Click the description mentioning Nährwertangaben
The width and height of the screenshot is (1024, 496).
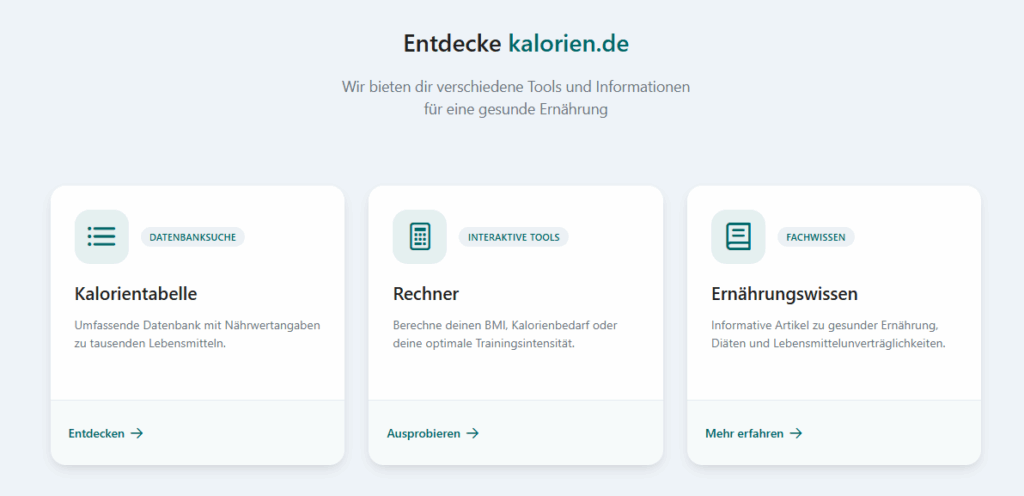coord(197,333)
